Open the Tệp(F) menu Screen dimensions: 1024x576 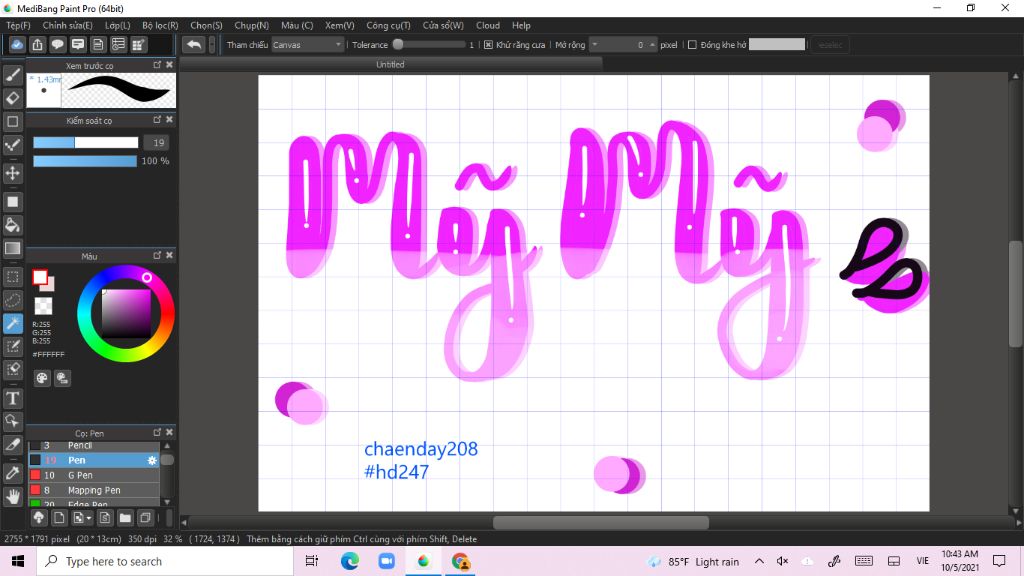click(18, 25)
